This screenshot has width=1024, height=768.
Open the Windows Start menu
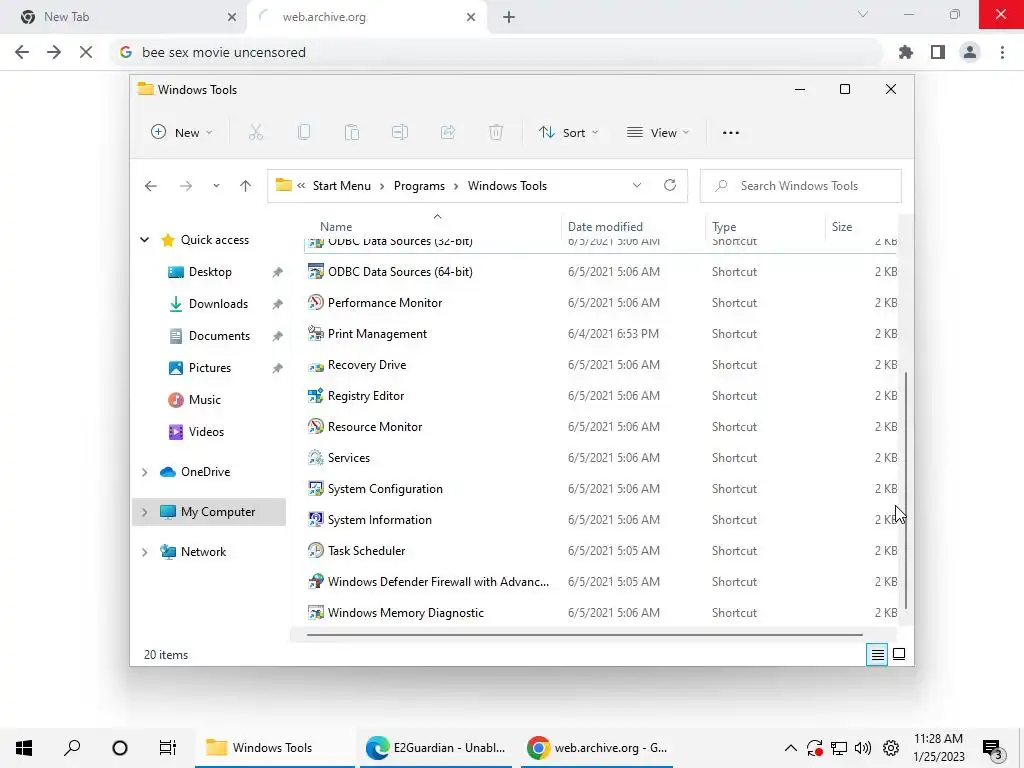tap(24, 748)
